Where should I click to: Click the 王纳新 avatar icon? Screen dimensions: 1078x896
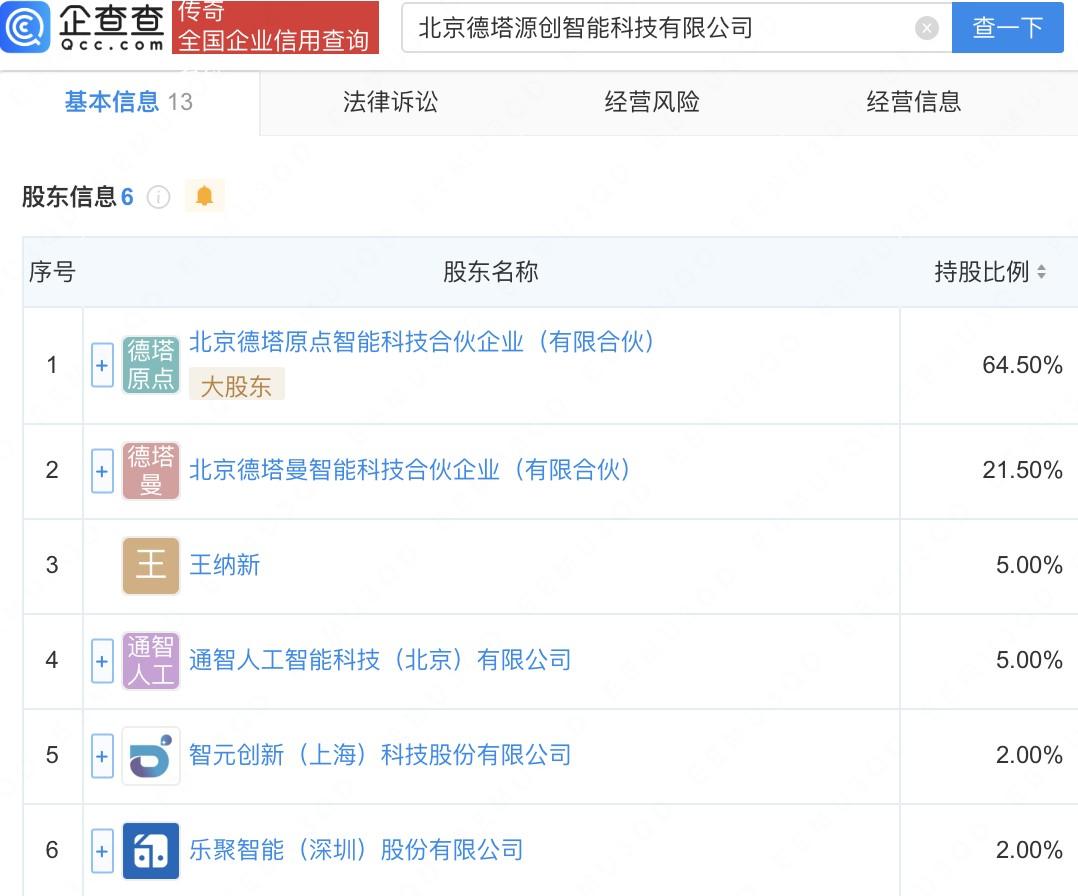(x=151, y=565)
